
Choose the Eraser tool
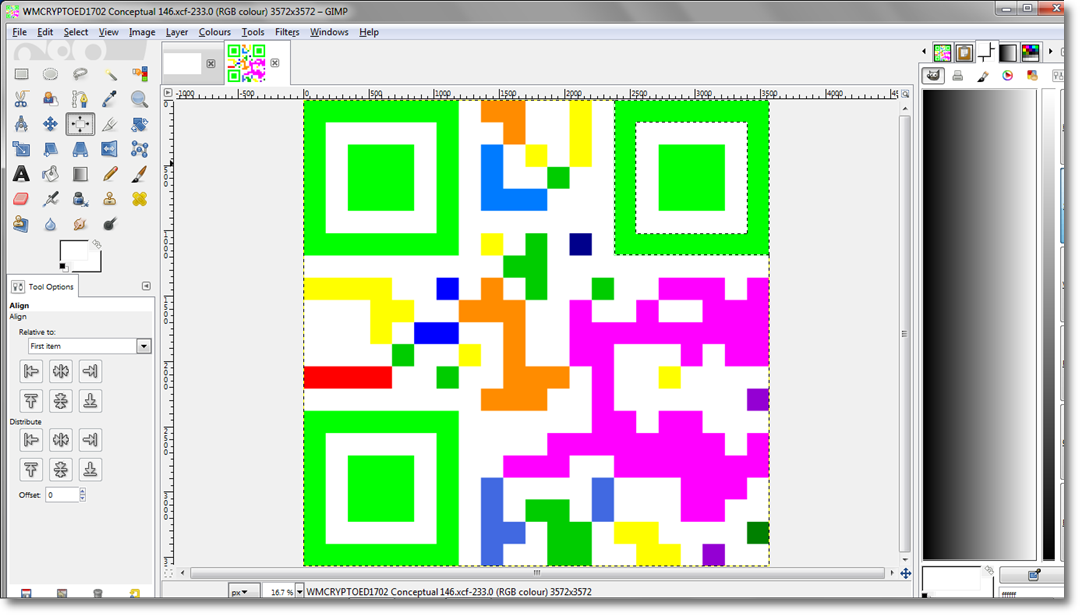[x=21, y=199]
